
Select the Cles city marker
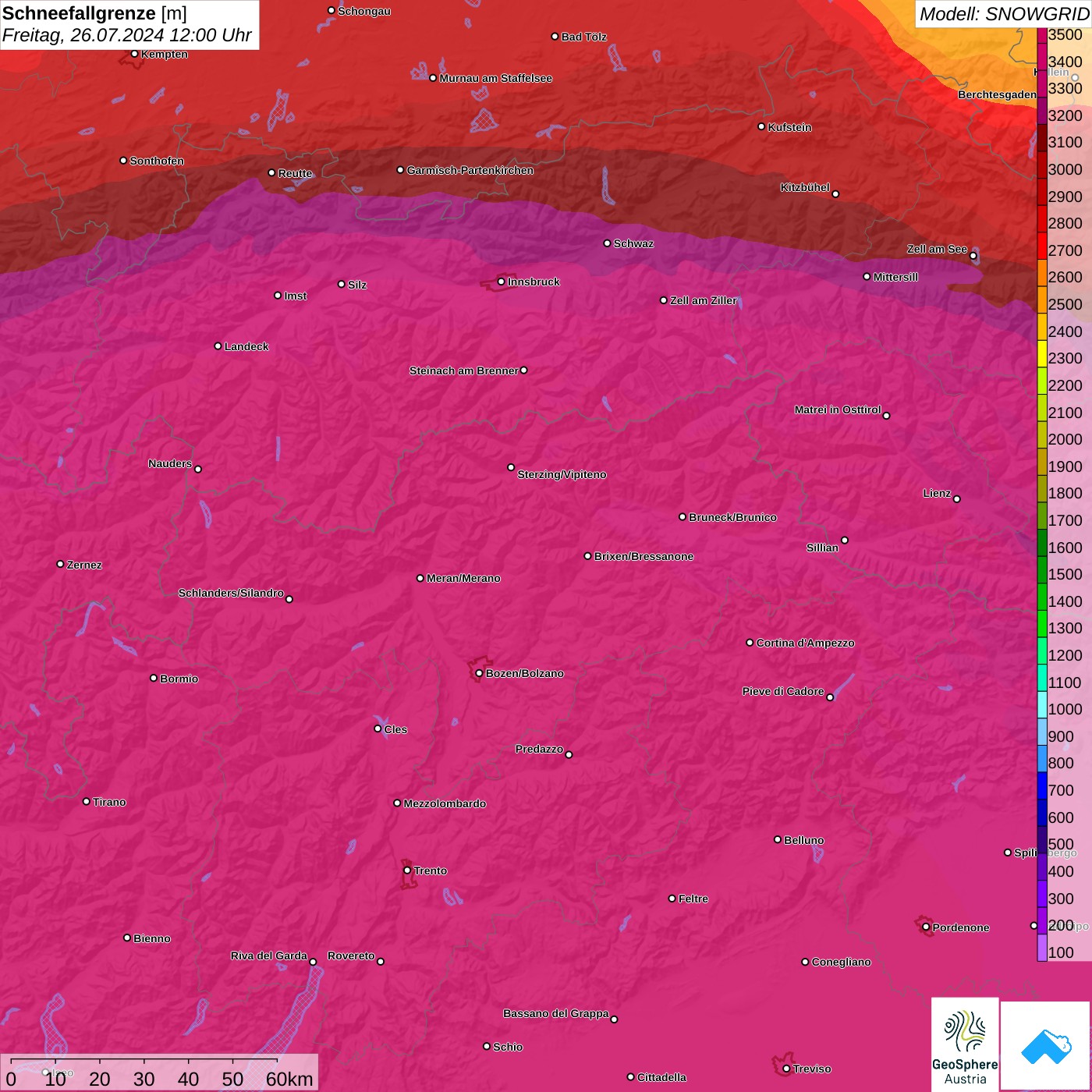coord(378,729)
